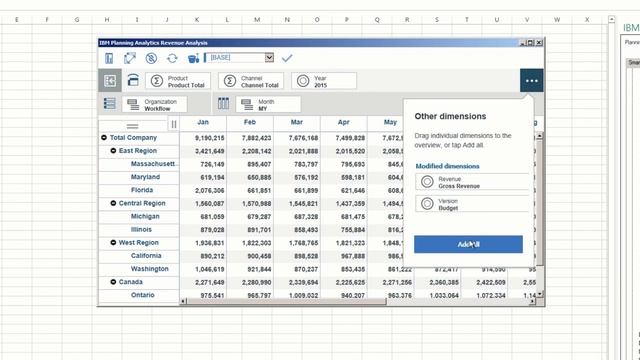Open the Product Total dimension tile
The image size is (640, 360).
(178, 81)
